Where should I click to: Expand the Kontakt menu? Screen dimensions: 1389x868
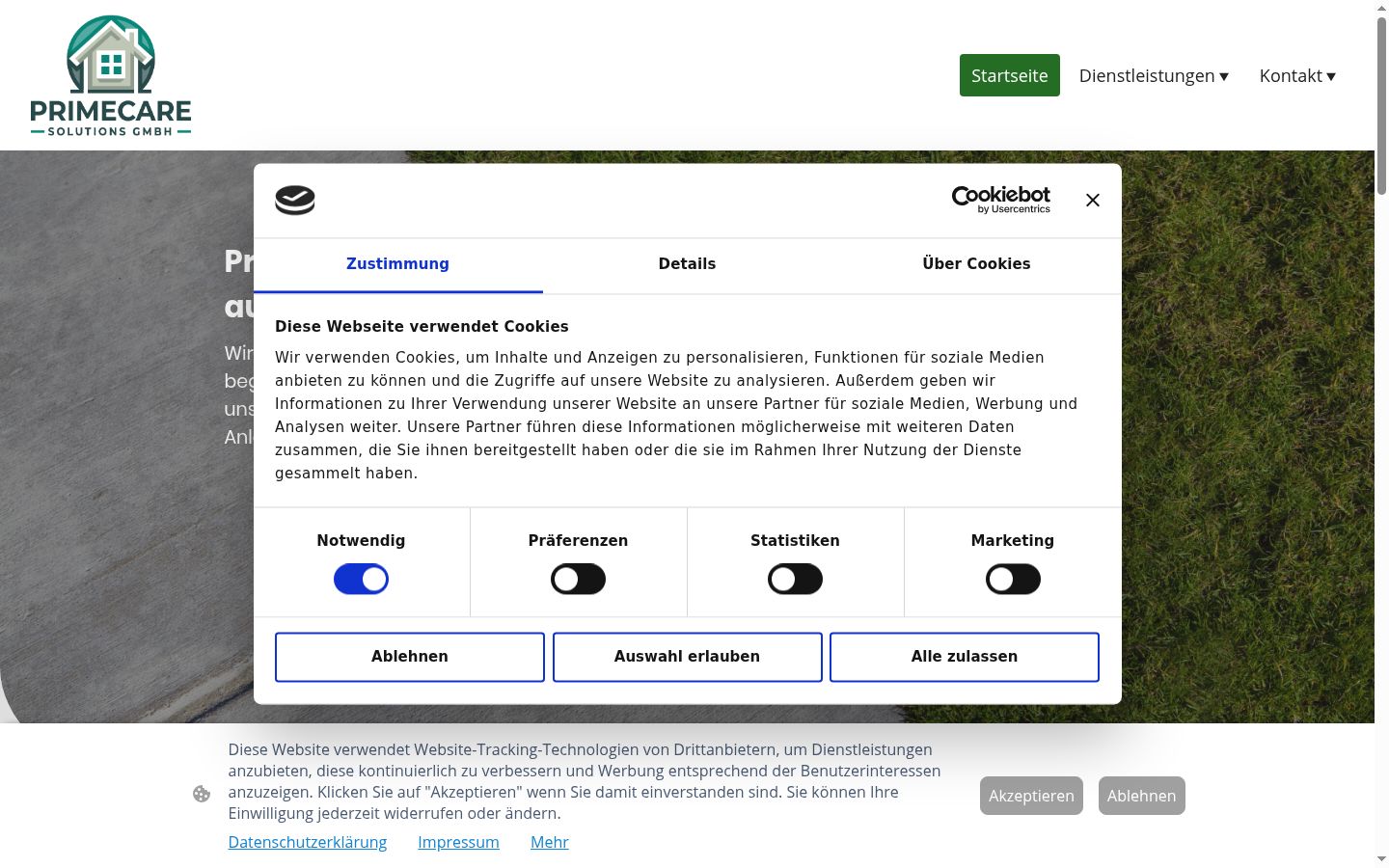[1297, 75]
